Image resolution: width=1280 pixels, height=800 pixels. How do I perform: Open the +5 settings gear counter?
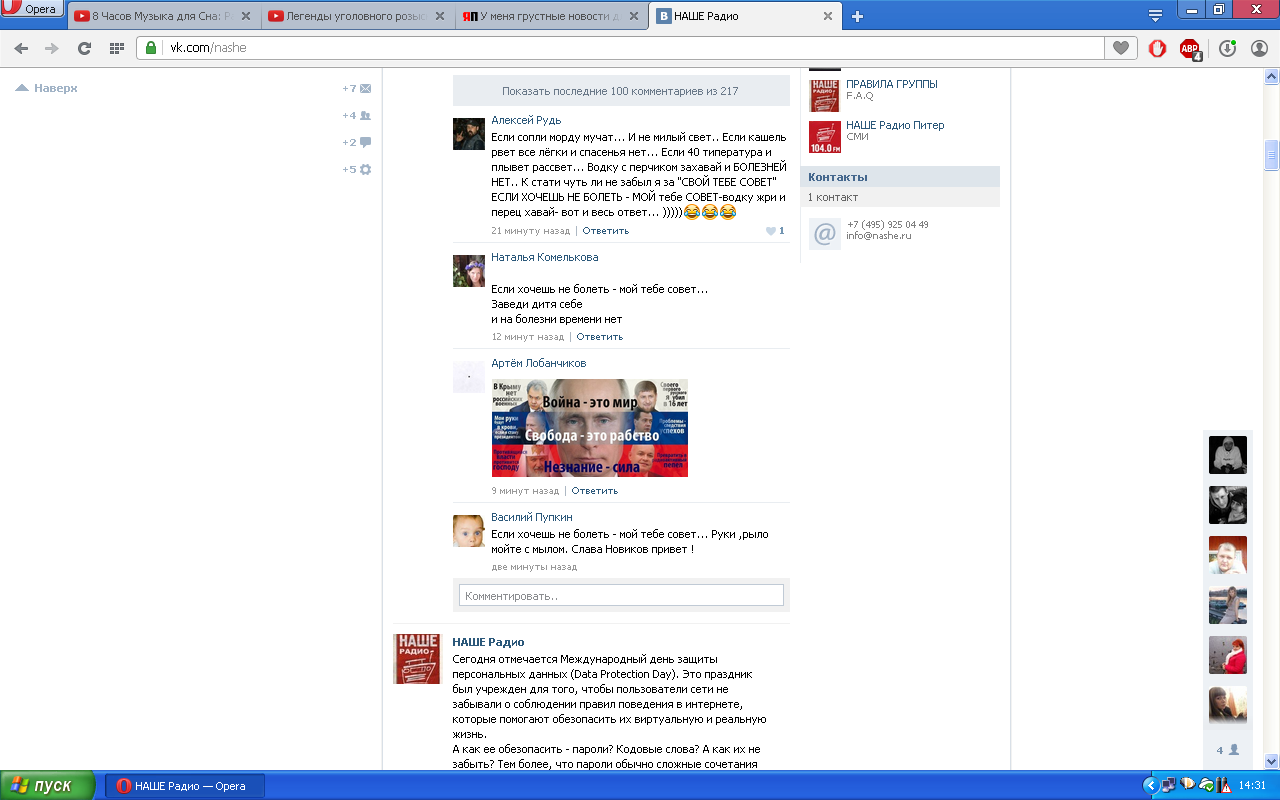(x=357, y=169)
